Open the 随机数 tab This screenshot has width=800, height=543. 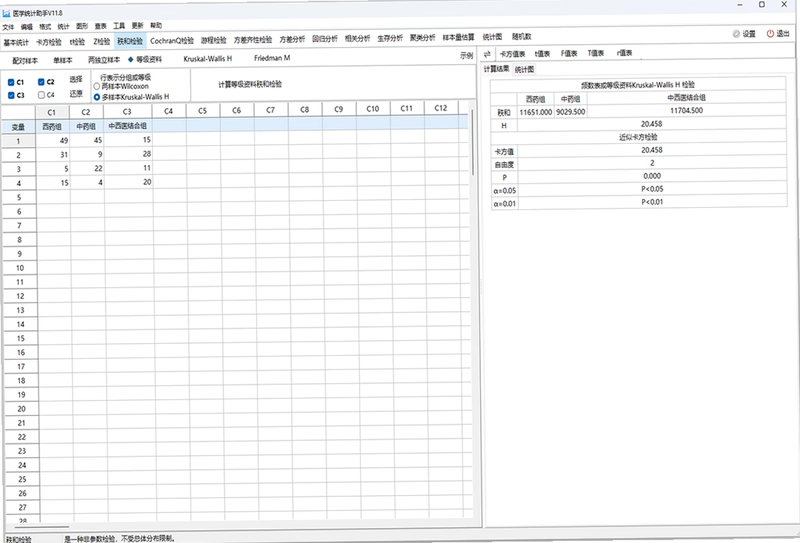pyautogui.click(x=521, y=36)
